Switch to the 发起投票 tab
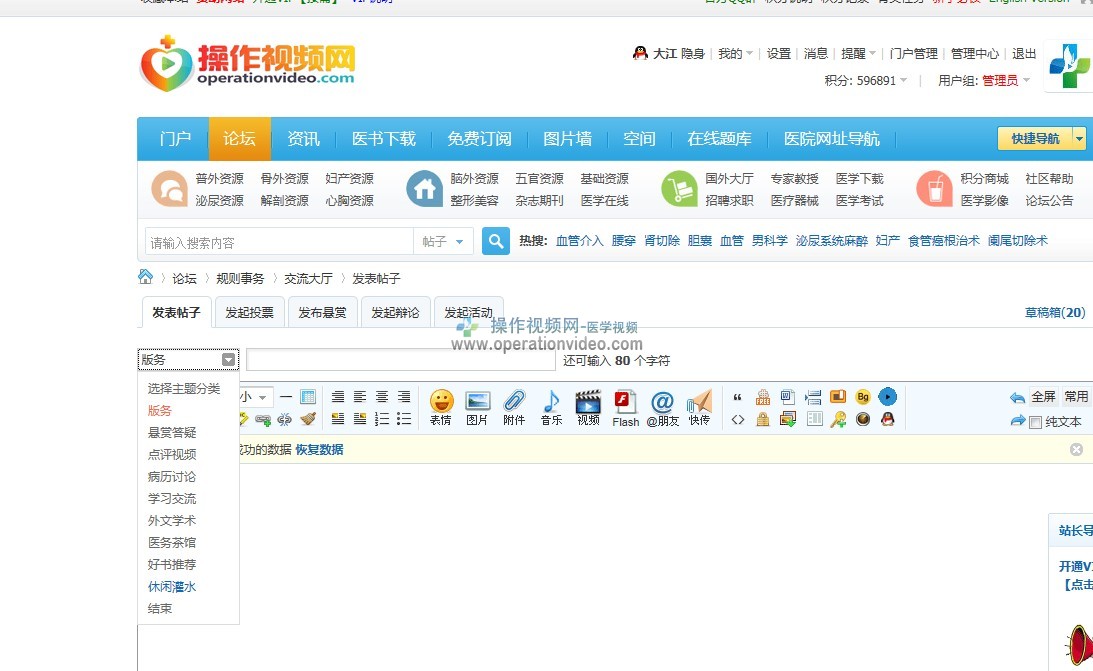 [x=249, y=313]
